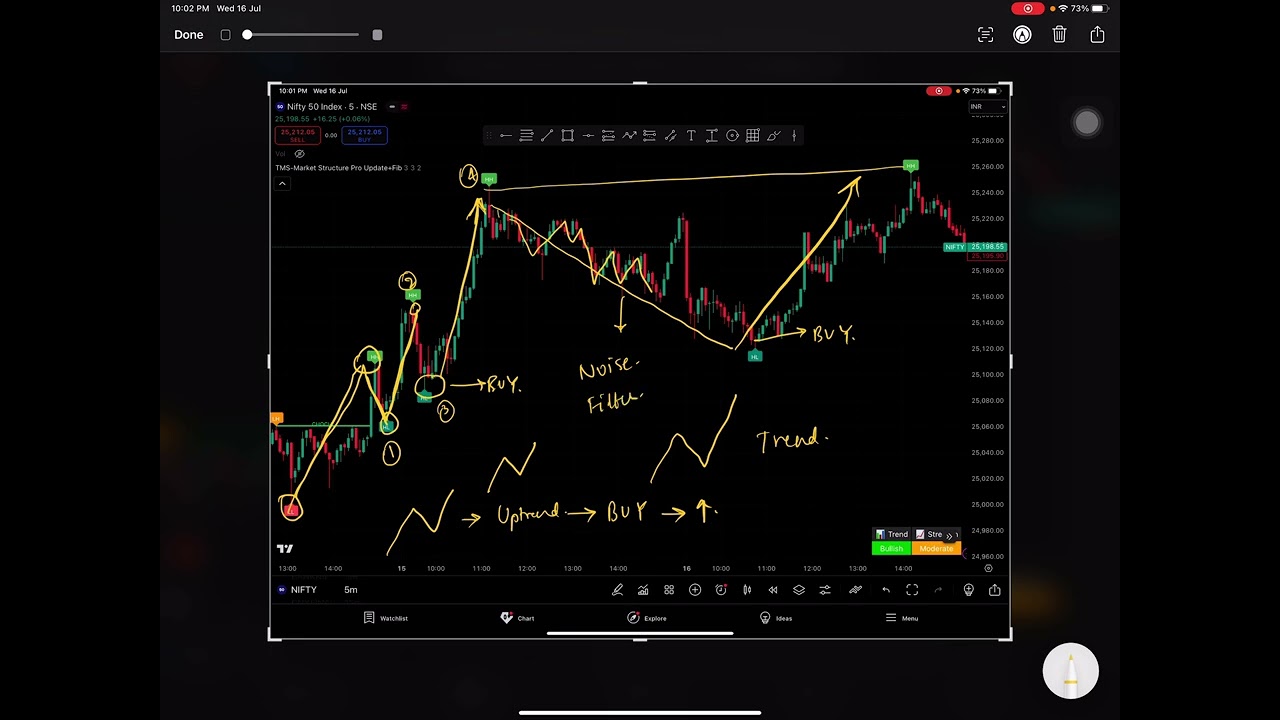Open the price-axis settings gear
Viewport: 1280px width, 720px height.
[x=988, y=568]
